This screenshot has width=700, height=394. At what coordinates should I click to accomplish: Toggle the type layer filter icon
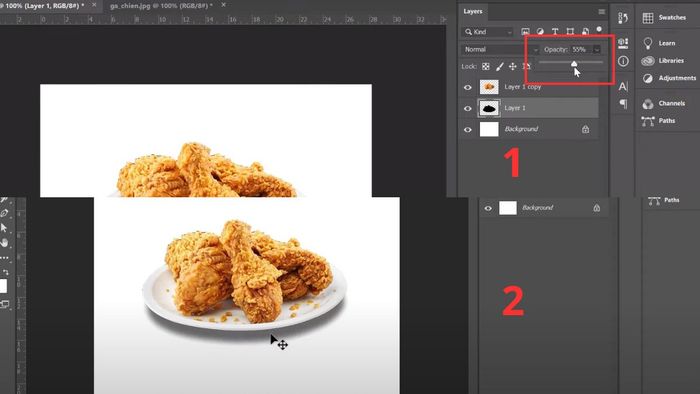[555, 32]
